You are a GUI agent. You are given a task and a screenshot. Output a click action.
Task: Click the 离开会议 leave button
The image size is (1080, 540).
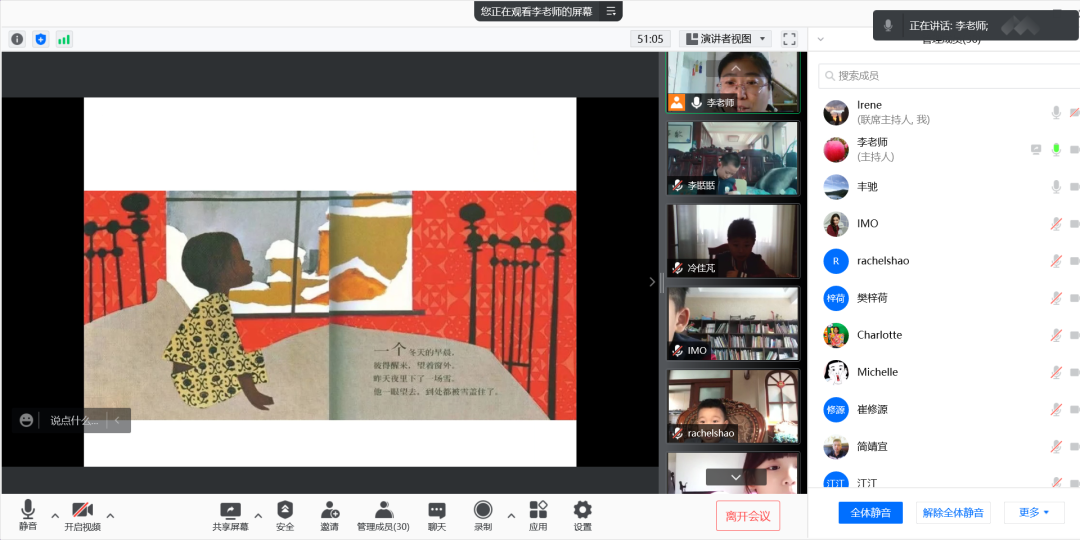pos(747,516)
